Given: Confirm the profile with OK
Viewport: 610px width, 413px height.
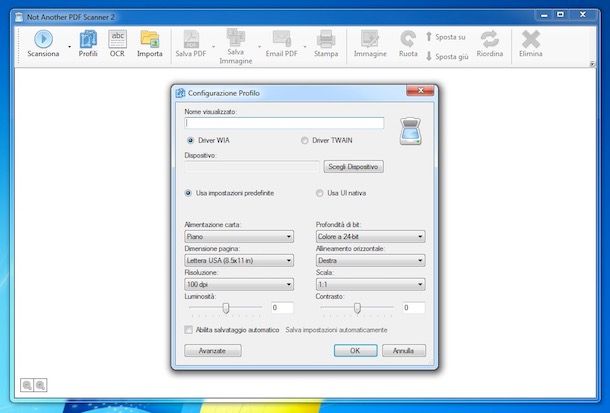Looking at the screenshot, I should [355, 351].
